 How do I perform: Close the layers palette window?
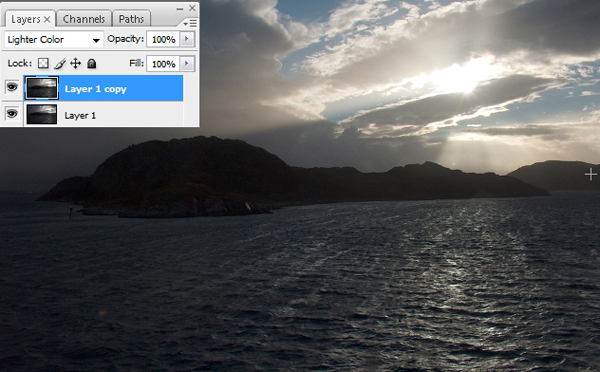(192, 8)
